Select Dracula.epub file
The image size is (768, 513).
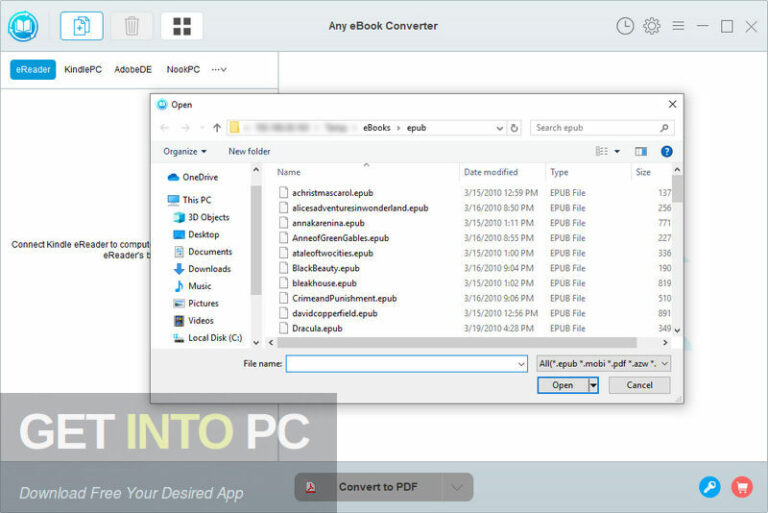[317, 329]
